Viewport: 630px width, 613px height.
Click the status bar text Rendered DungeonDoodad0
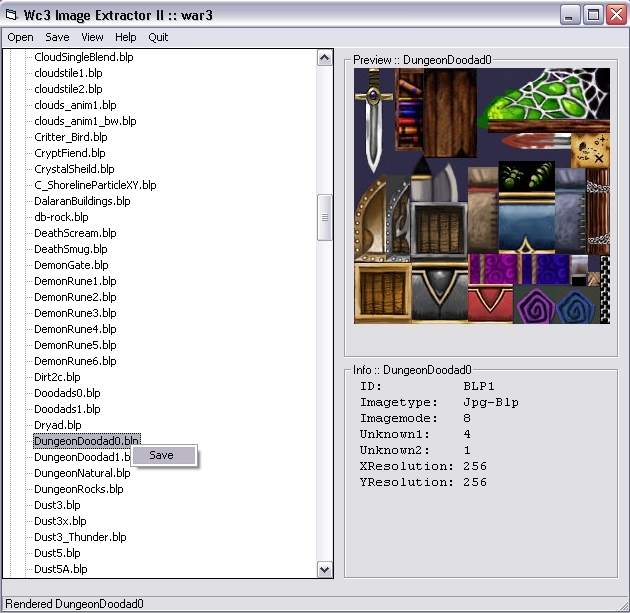[74, 604]
